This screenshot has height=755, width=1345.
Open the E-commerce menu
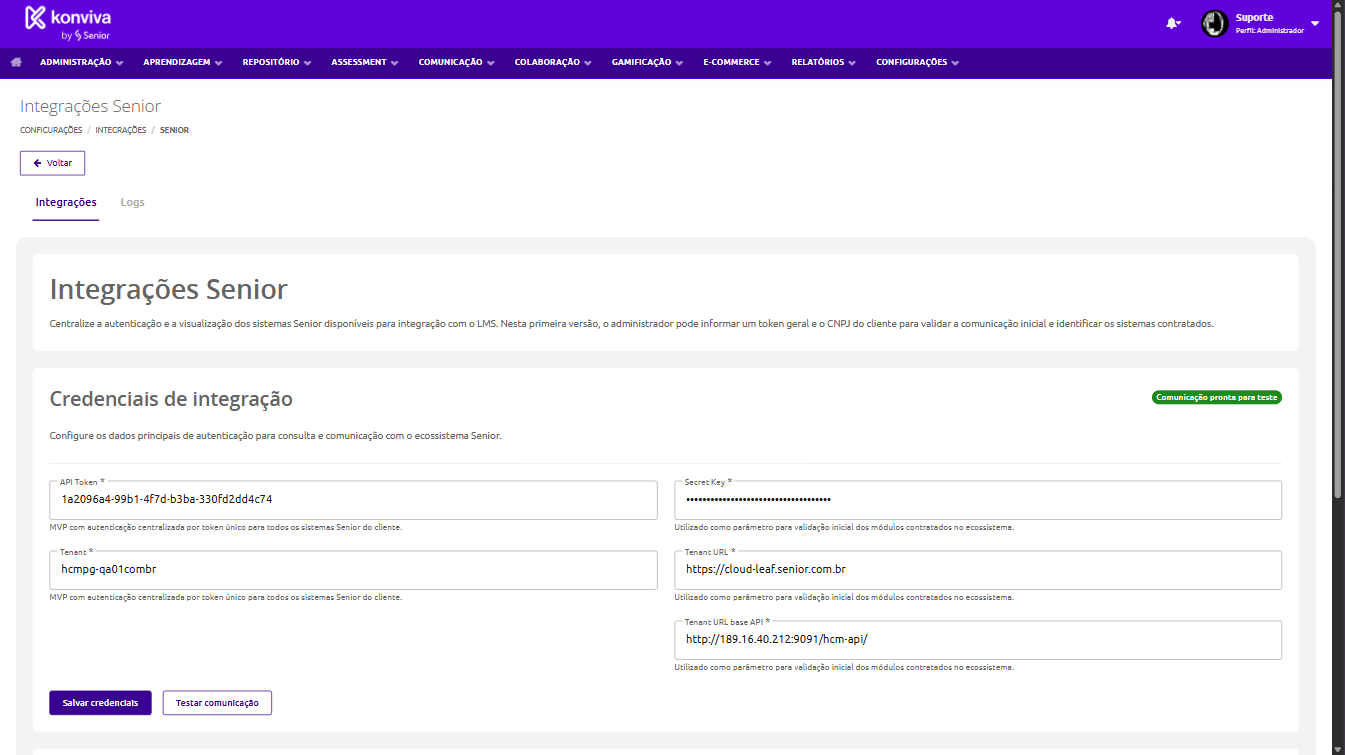pos(738,62)
